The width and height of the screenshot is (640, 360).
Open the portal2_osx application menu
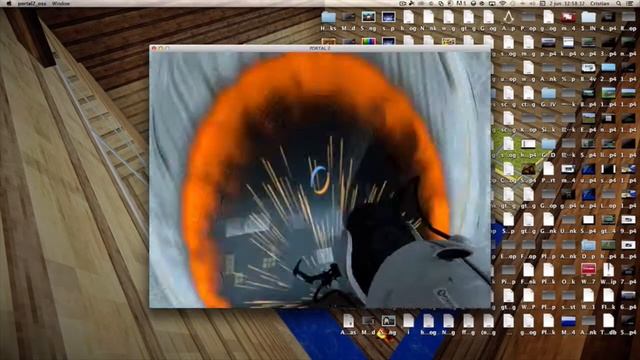32,3
